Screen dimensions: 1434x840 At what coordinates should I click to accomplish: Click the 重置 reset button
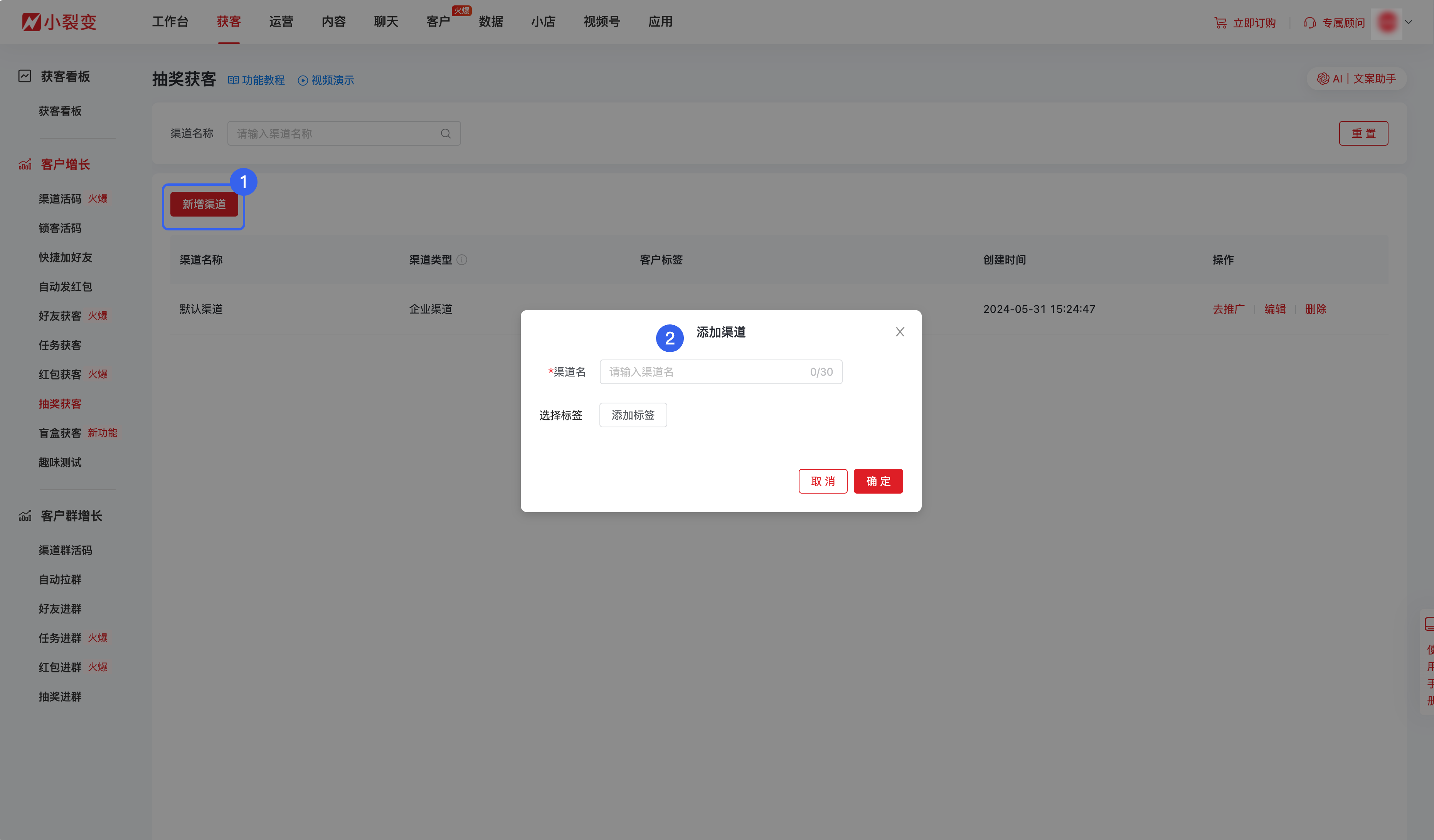pos(1363,133)
